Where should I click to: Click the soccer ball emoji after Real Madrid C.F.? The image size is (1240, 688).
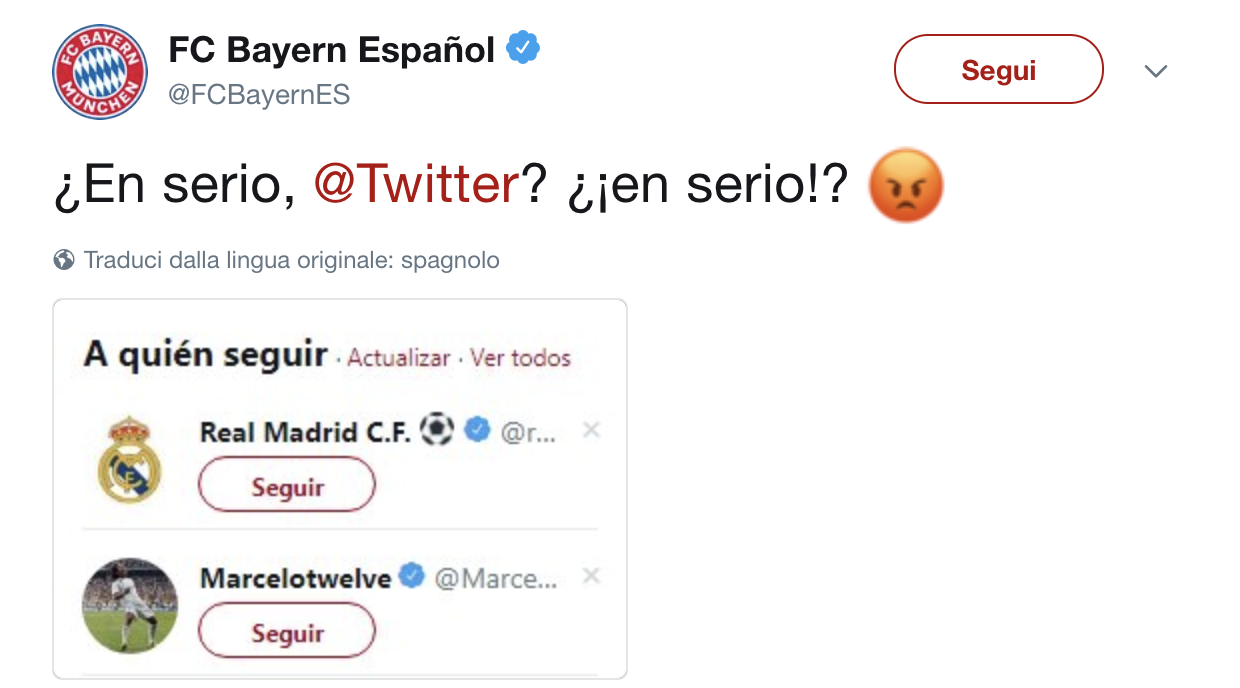click(x=437, y=431)
